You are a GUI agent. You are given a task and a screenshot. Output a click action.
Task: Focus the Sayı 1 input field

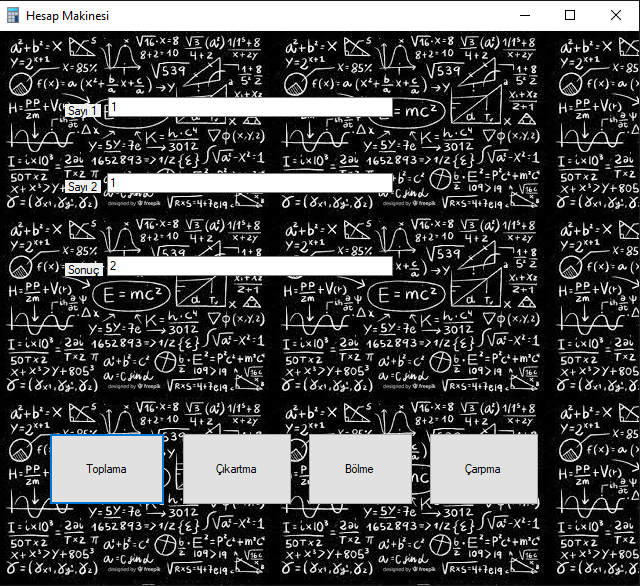coord(250,107)
